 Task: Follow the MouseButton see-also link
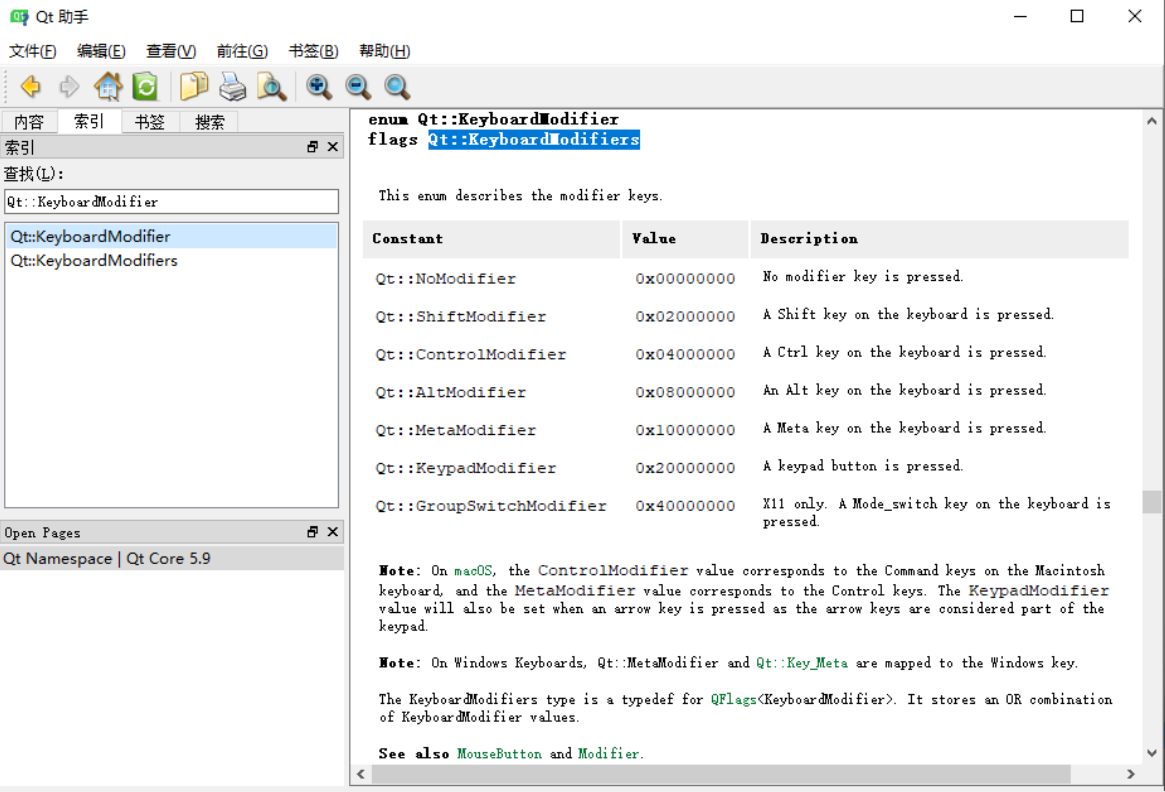coord(499,753)
